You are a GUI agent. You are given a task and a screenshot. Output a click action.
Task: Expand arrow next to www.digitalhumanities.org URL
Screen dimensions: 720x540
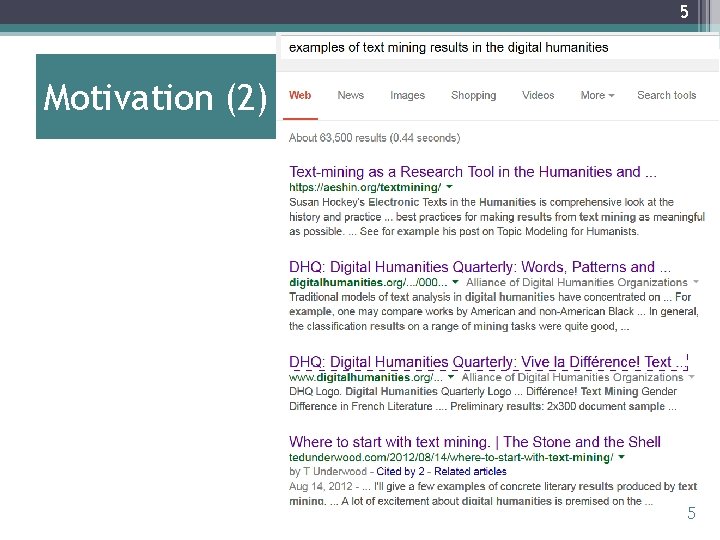click(451, 377)
